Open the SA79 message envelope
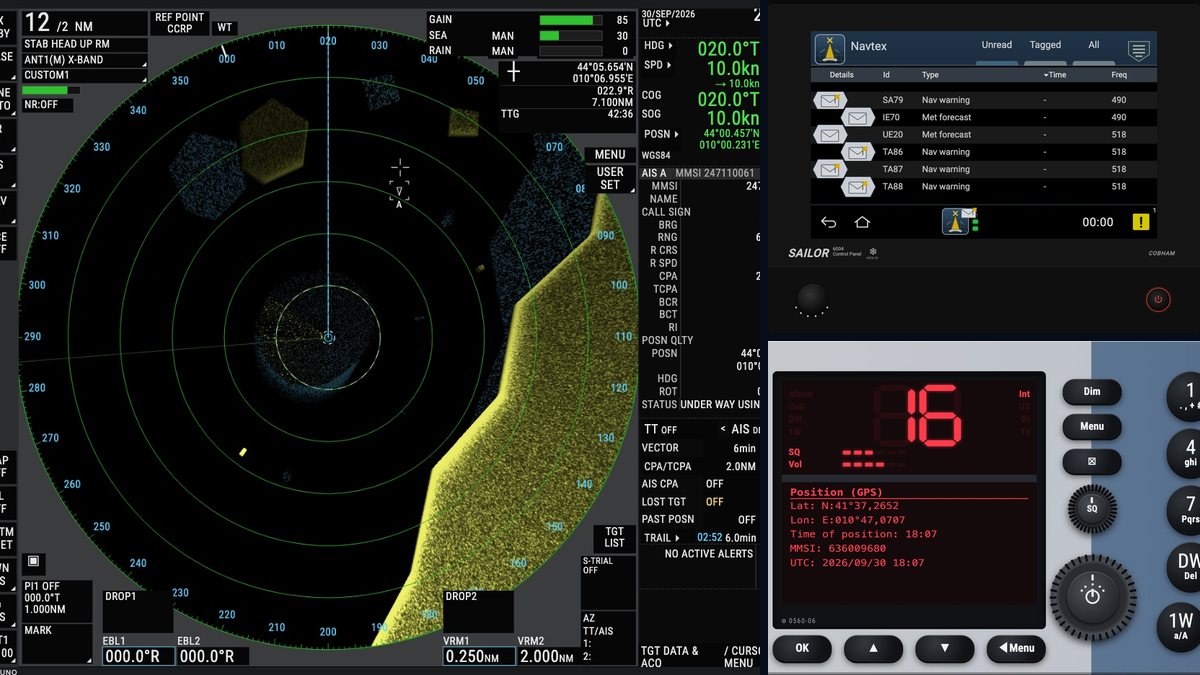 (831, 100)
